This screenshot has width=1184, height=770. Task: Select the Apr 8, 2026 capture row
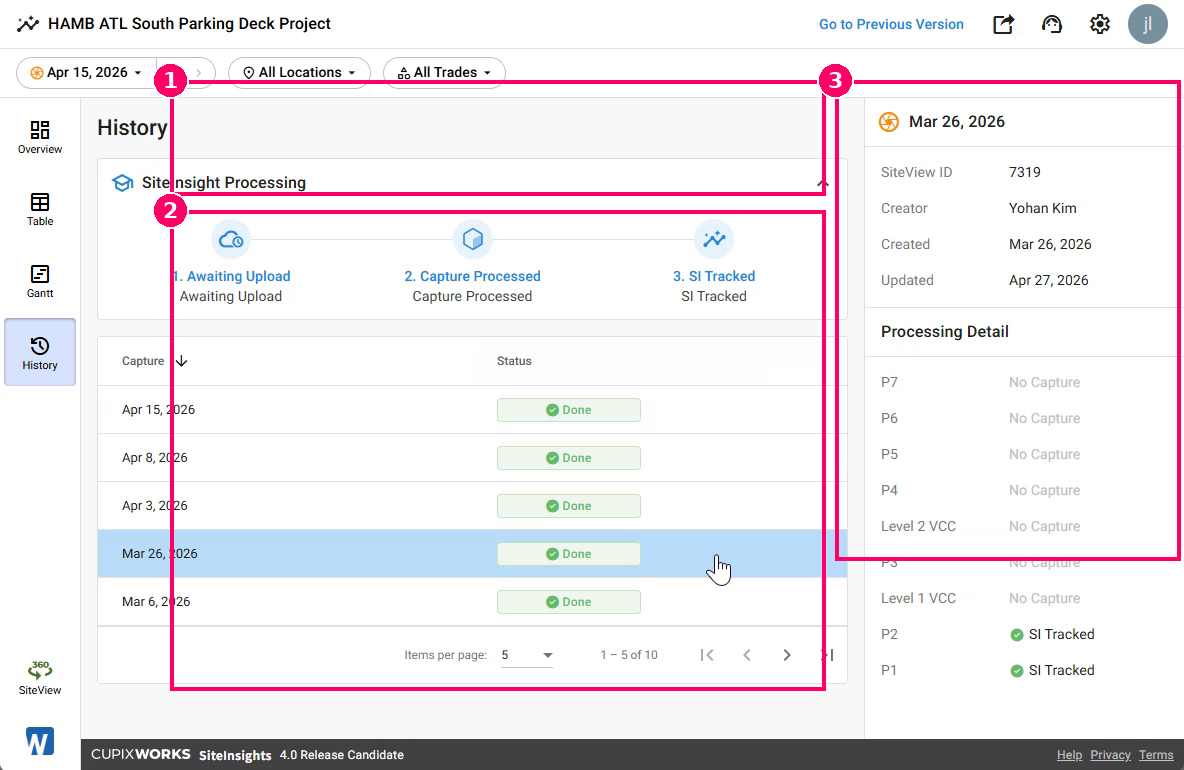pos(473,457)
